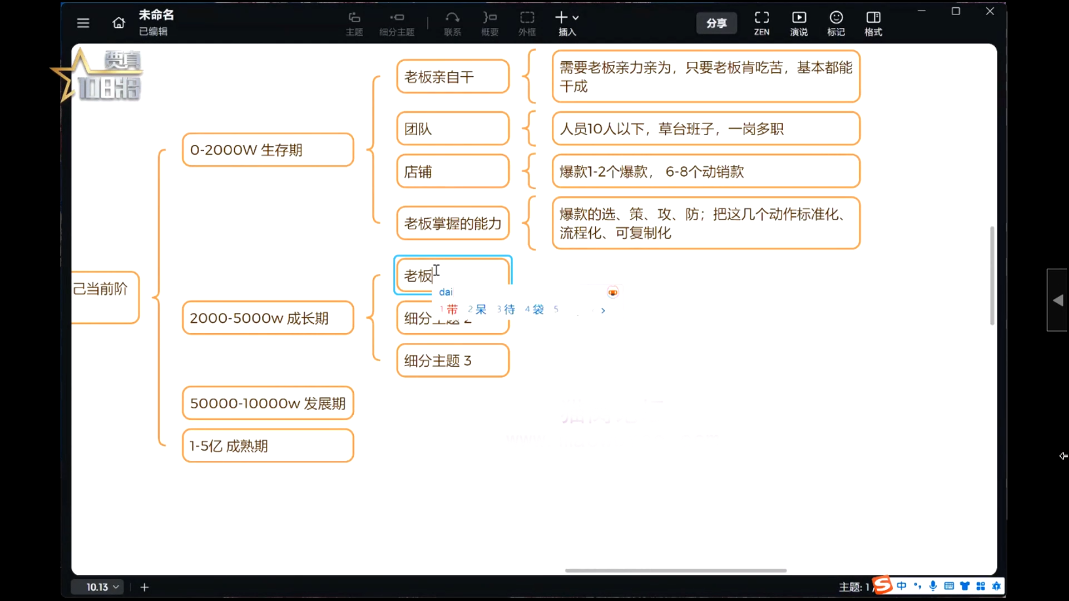Add a new sheet with plus button

pos(144,587)
